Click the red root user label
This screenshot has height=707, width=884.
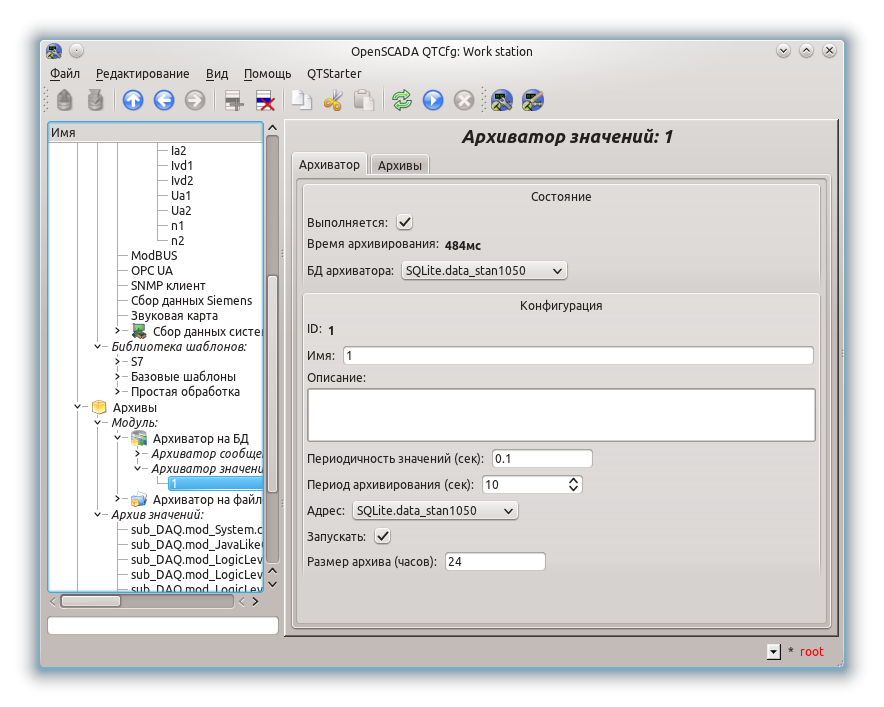click(811, 652)
